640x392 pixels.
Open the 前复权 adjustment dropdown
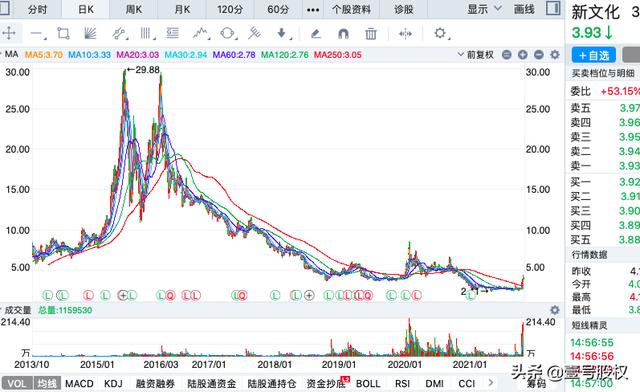point(476,54)
